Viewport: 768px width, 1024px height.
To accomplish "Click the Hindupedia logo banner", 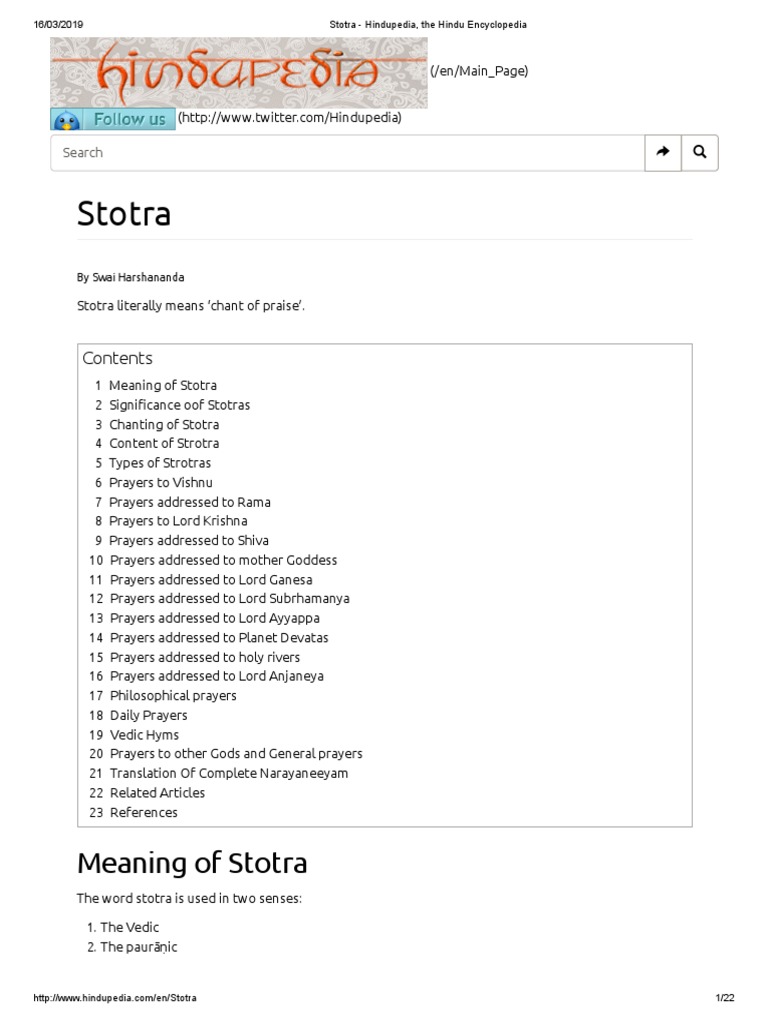I will click(x=238, y=72).
